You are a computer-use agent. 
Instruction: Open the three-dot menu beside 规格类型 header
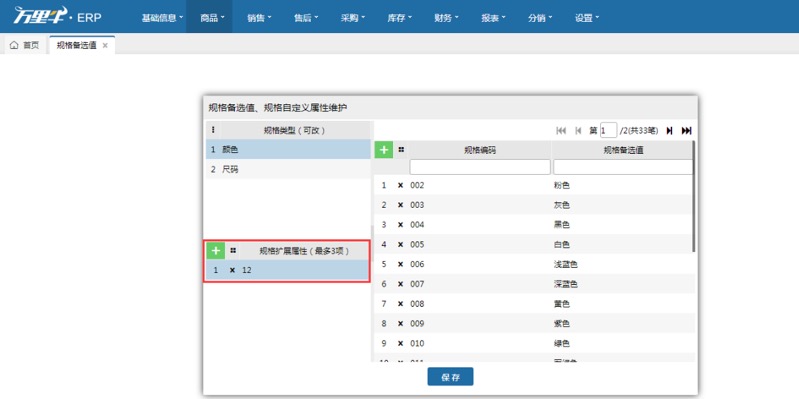[212, 130]
